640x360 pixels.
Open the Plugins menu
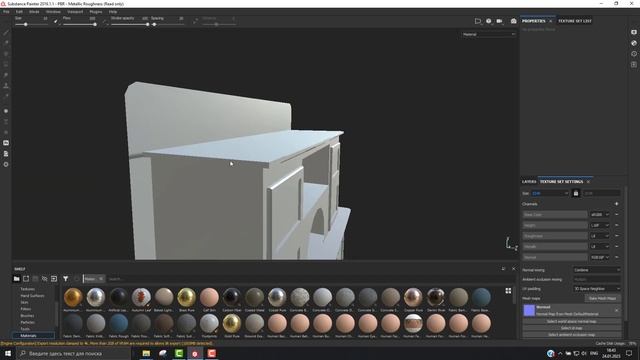click(96, 12)
